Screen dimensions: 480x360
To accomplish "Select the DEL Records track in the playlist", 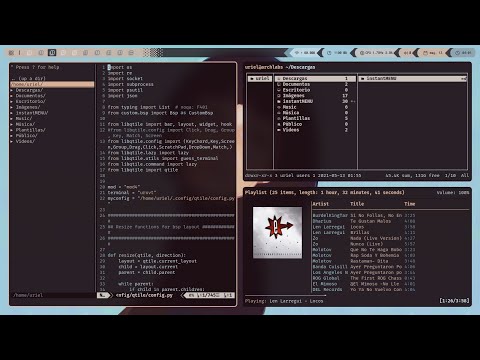I will pos(364,289).
